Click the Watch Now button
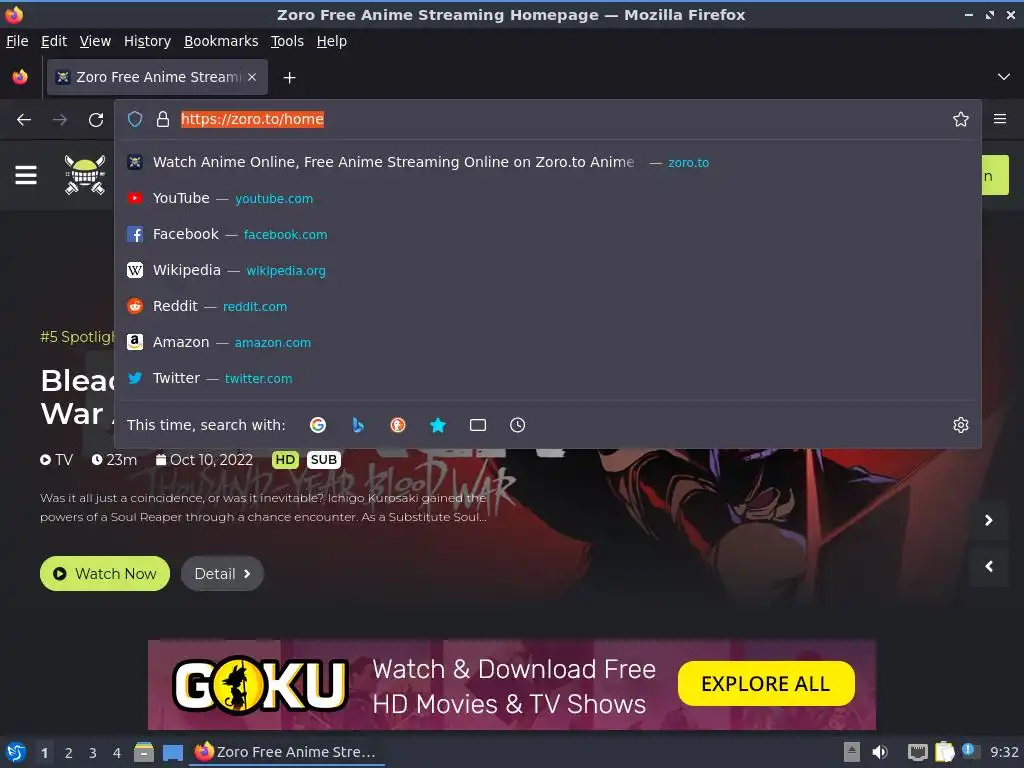The width and height of the screenshot is (1024, 768). pyautogui.click(x=104, y=573)
